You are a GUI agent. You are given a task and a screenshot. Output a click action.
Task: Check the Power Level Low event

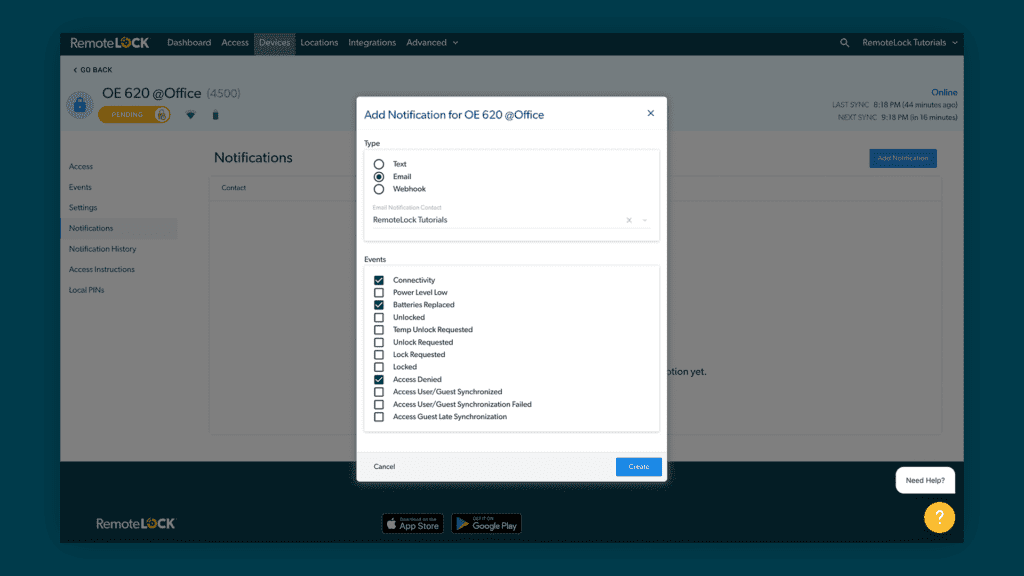pyautogui.click(x=379, y=293)
